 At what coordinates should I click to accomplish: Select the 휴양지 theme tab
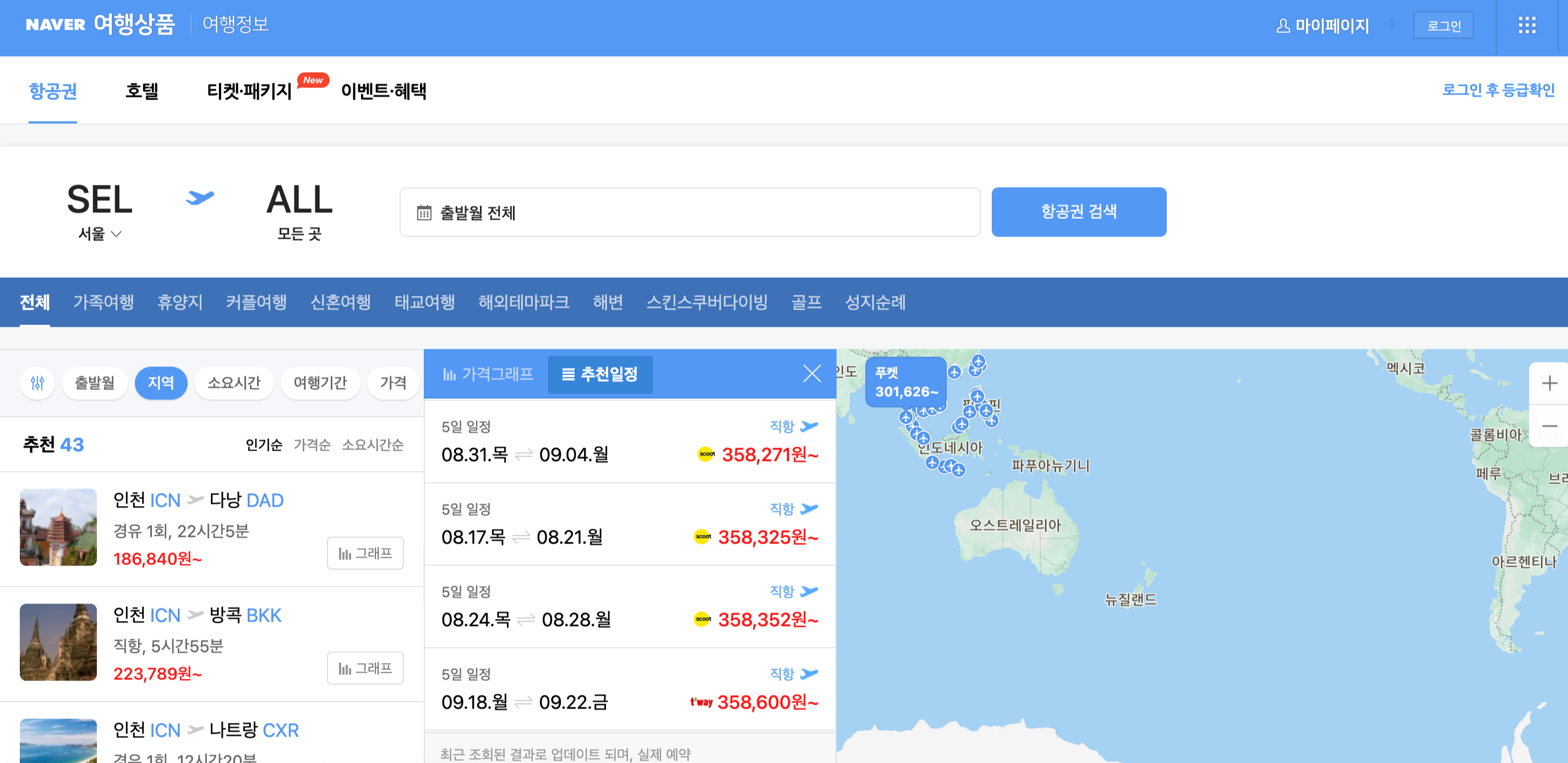coord(179,302)
